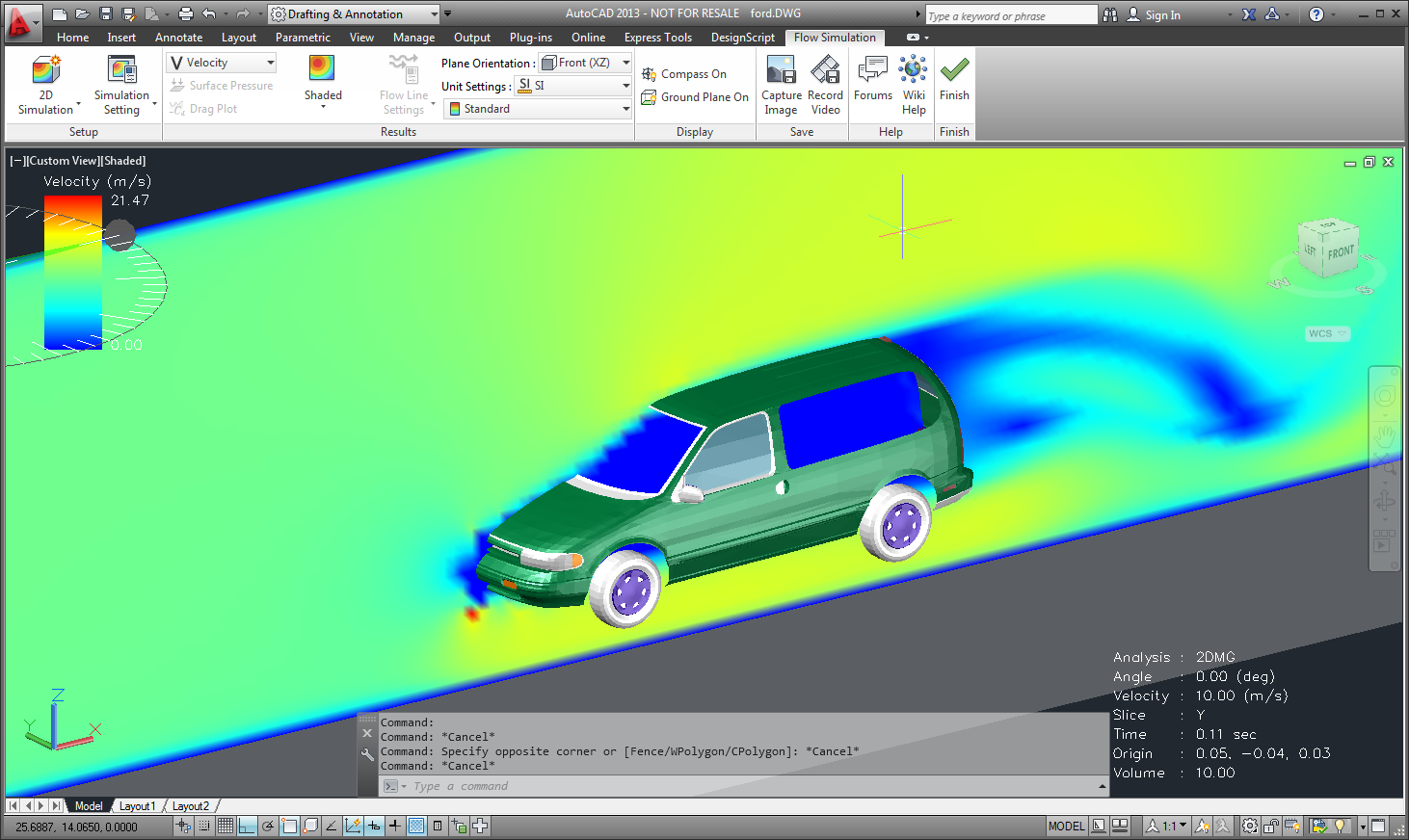Switch to the Layout1 tab

point(137,806)
